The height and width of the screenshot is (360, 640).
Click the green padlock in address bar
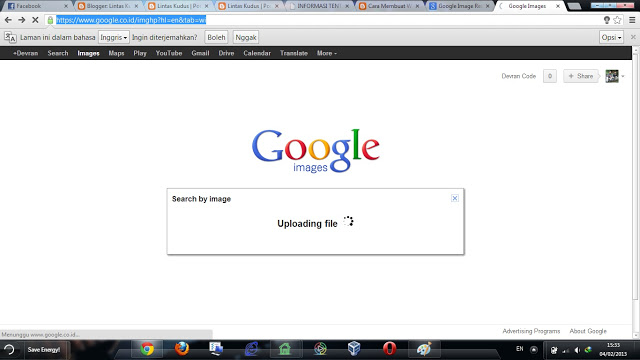click(x=50, y=20)
